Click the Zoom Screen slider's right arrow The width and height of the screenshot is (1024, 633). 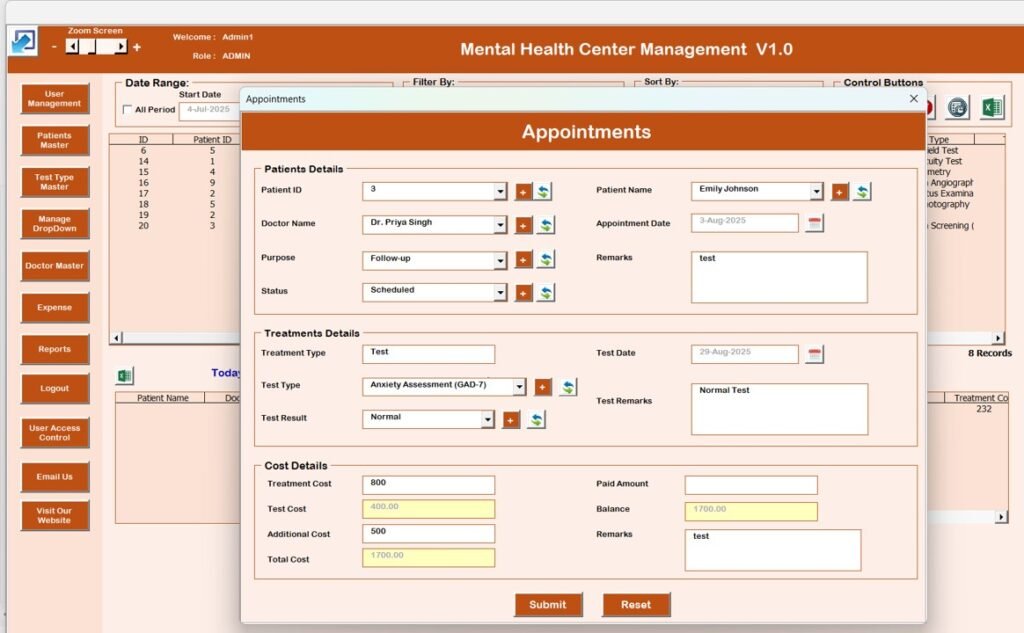(x=121, y=47)
